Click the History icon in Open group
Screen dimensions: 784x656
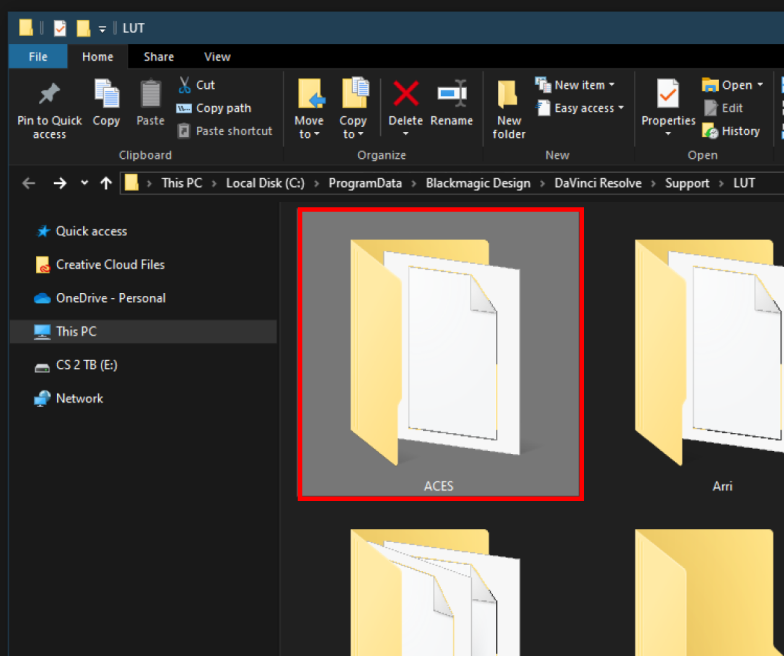[711, 131]
